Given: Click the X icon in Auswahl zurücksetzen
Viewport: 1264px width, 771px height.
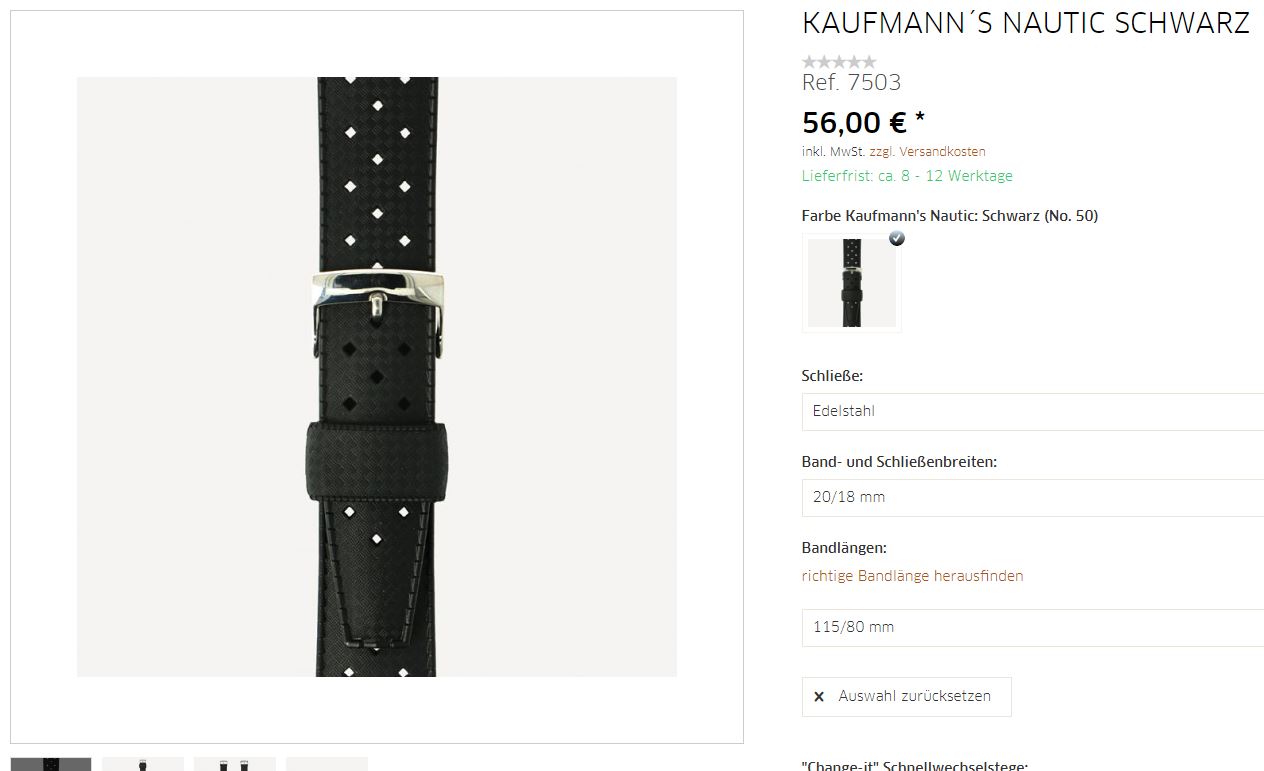Looking at the screenshot, I should (819, 697).
